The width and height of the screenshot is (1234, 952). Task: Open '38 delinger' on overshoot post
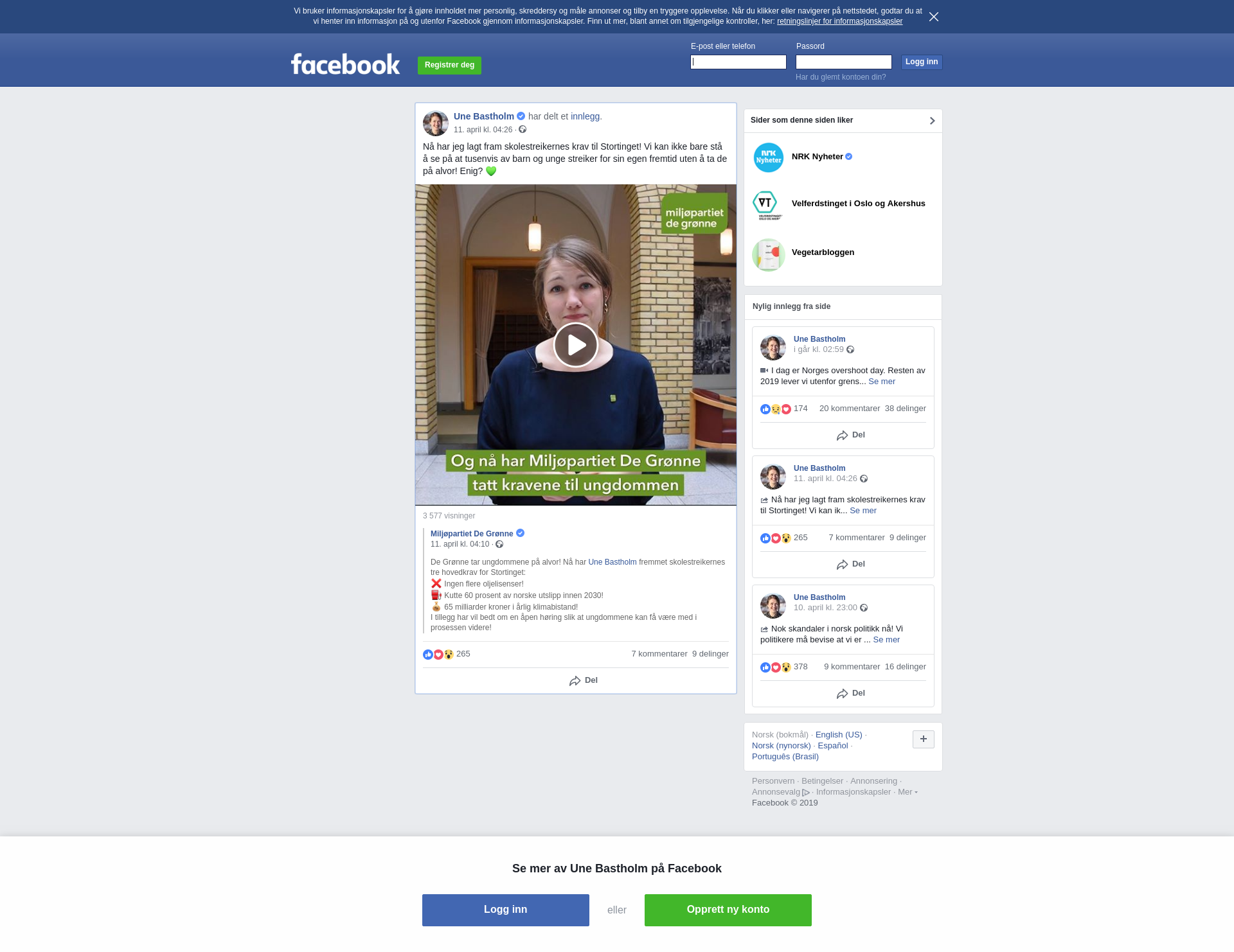[906, 409]
